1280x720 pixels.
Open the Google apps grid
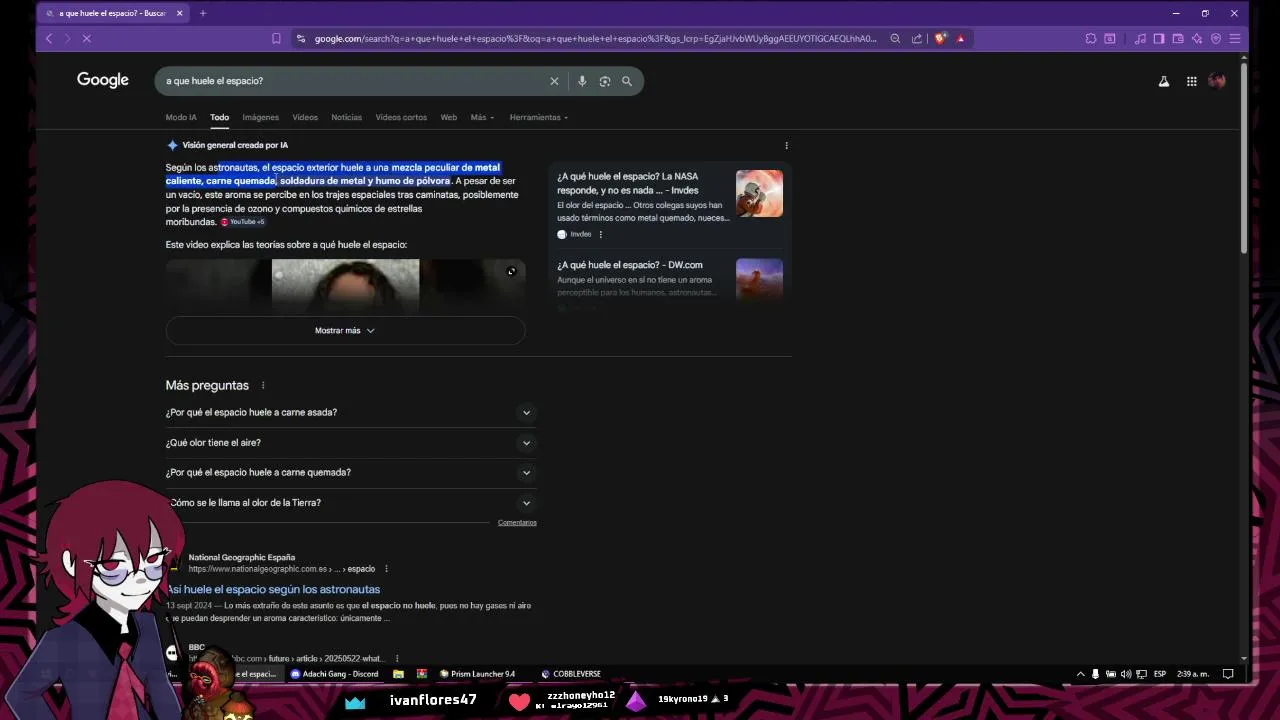pos(1192,81)
